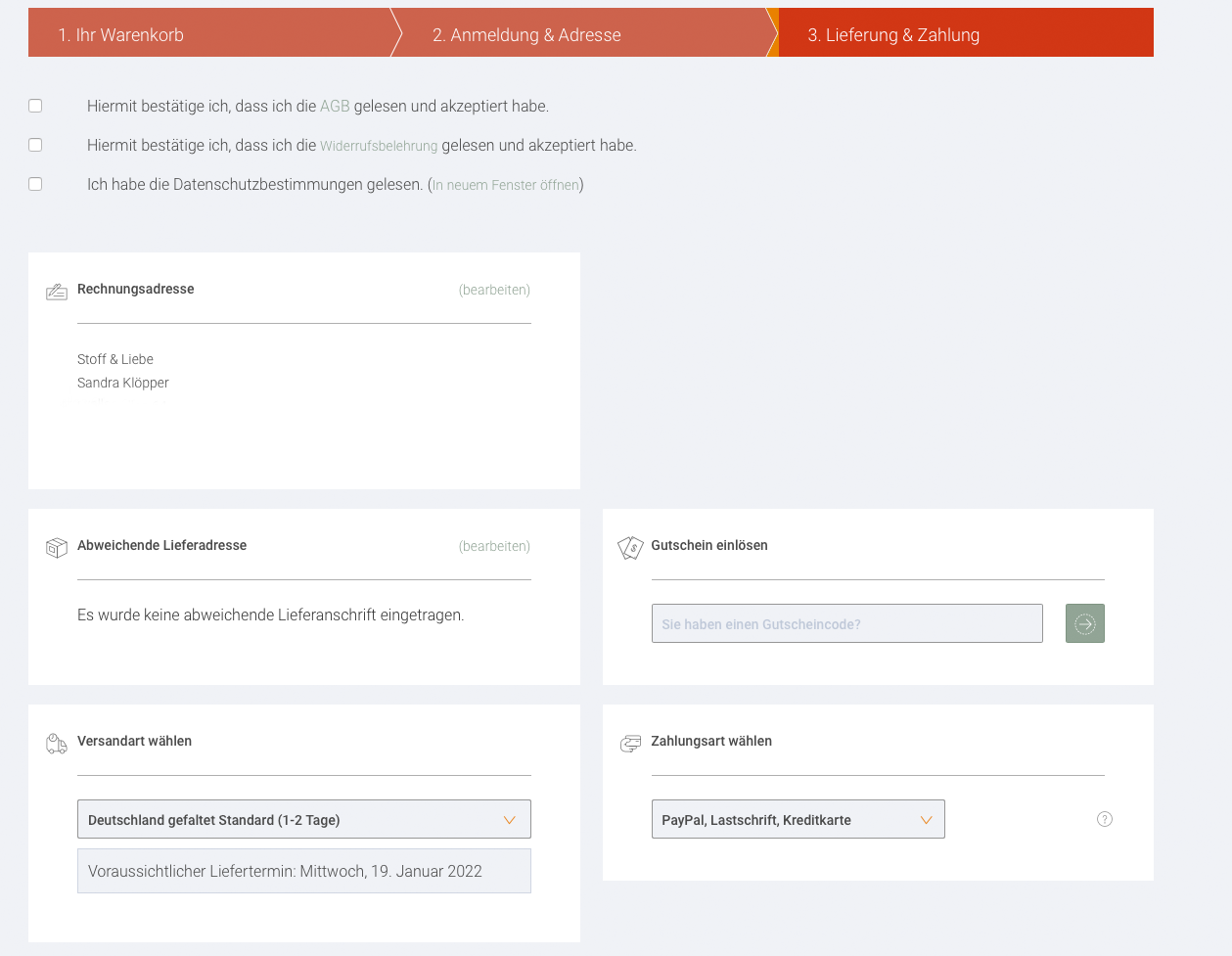This screenshot has height=956, width=1232.
Task: Click the voucher icon beside Gutschein einlösen
Action: [630, 548]
